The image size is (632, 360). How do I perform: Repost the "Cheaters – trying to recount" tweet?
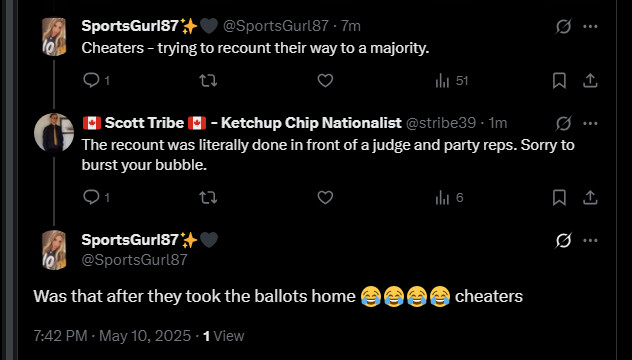point(208,81)
